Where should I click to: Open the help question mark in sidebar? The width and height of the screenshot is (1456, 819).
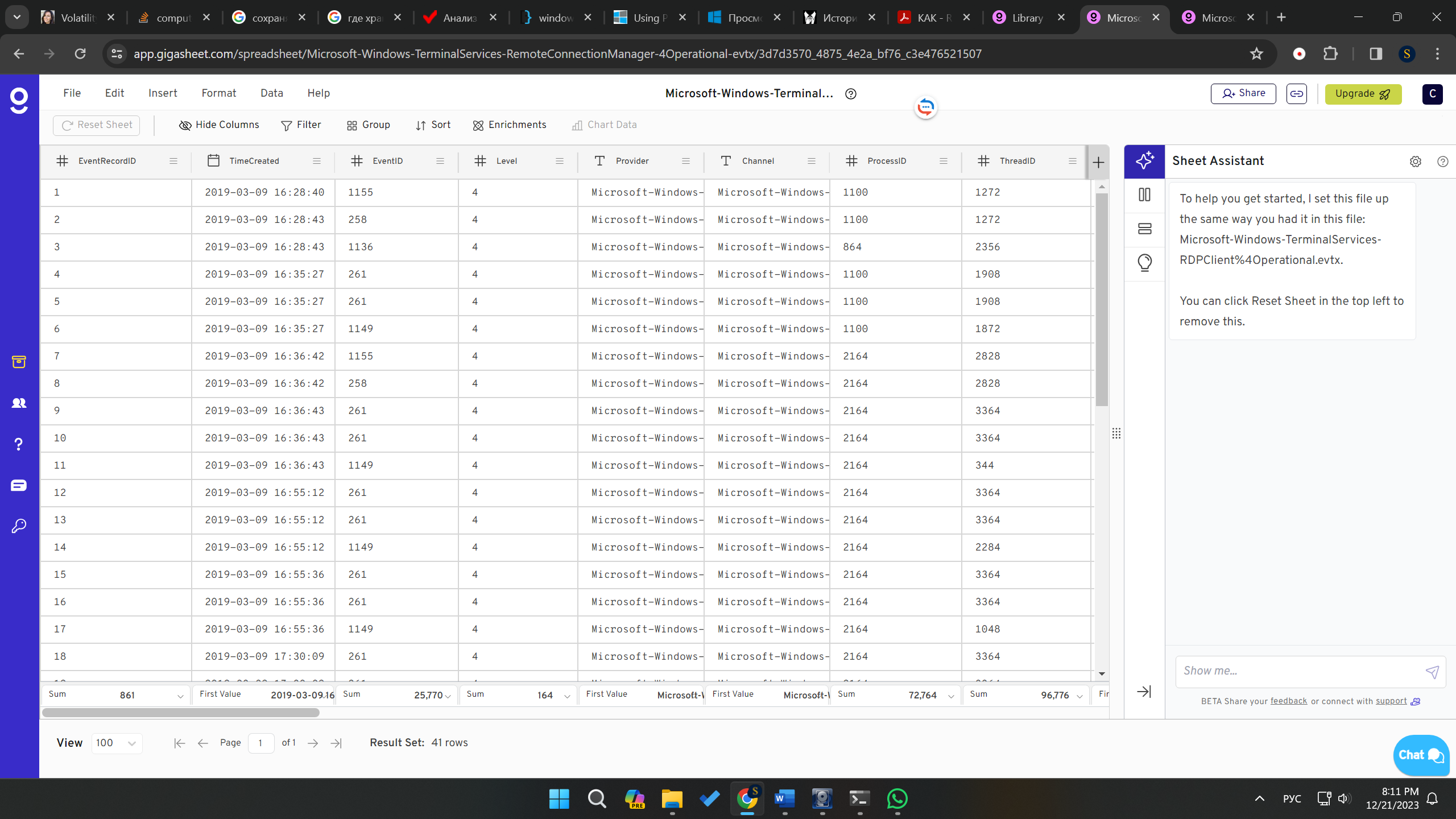(19, 444)
